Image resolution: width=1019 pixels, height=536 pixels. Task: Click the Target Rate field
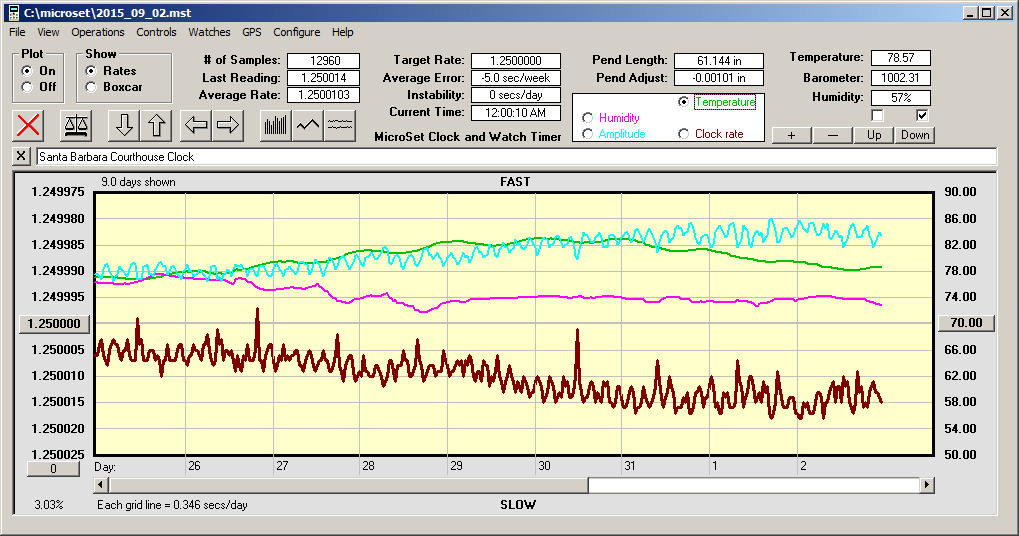[516, 60]
